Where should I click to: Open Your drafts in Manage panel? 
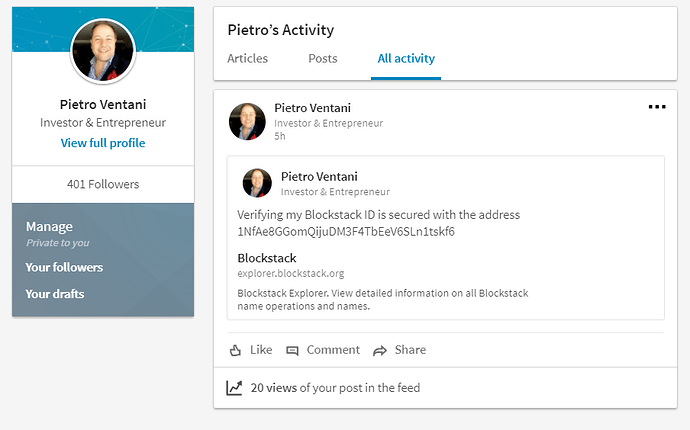pos(55,294)
